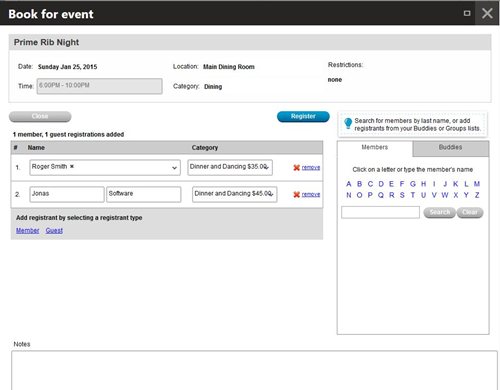Image resolution: width=500 pixels, height=390 pixels.
Task: Click the Register button
Action: [x=303, y=116]
